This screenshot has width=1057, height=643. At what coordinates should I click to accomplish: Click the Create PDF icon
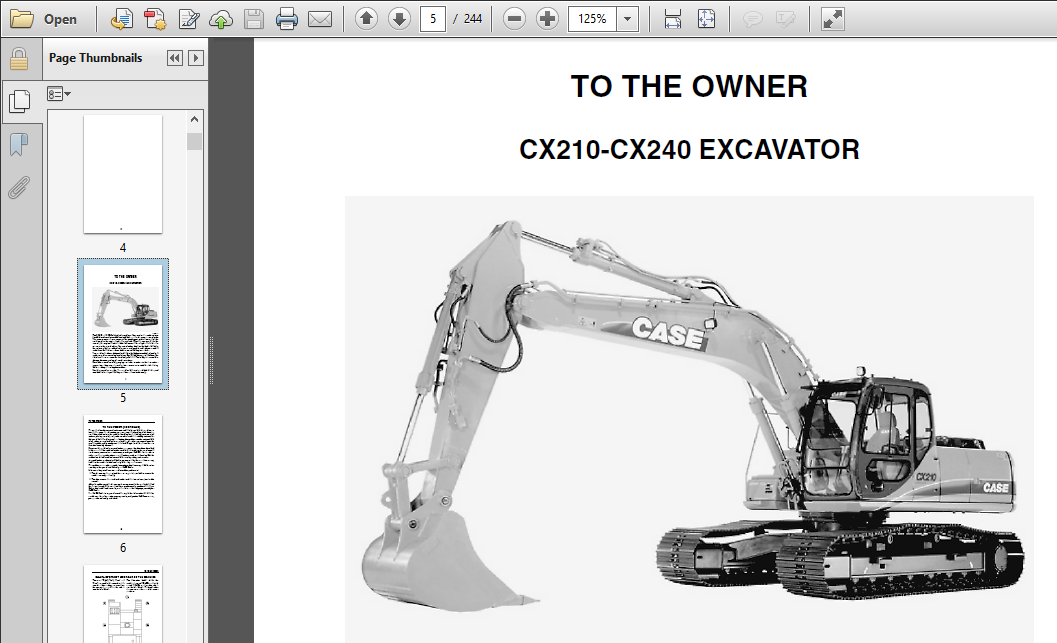tap(154, 19)
